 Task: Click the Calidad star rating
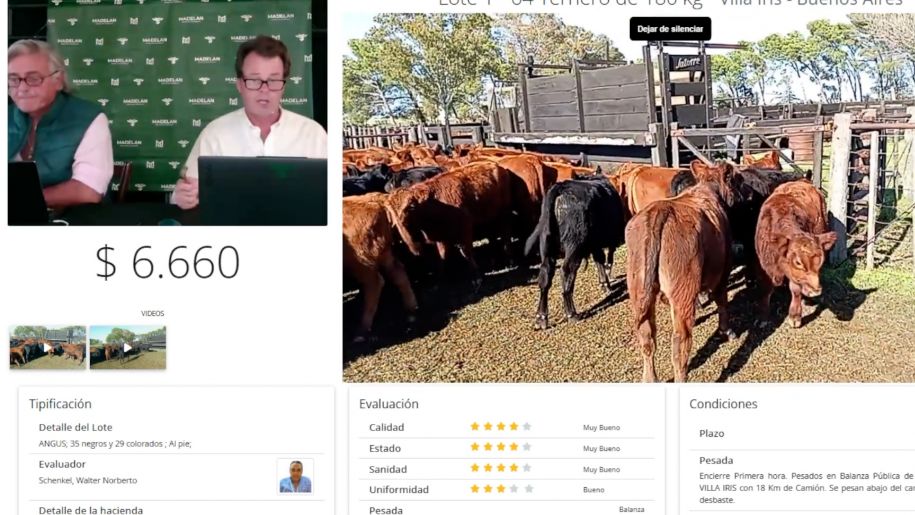pyautogui.click(x=501, y=427)
